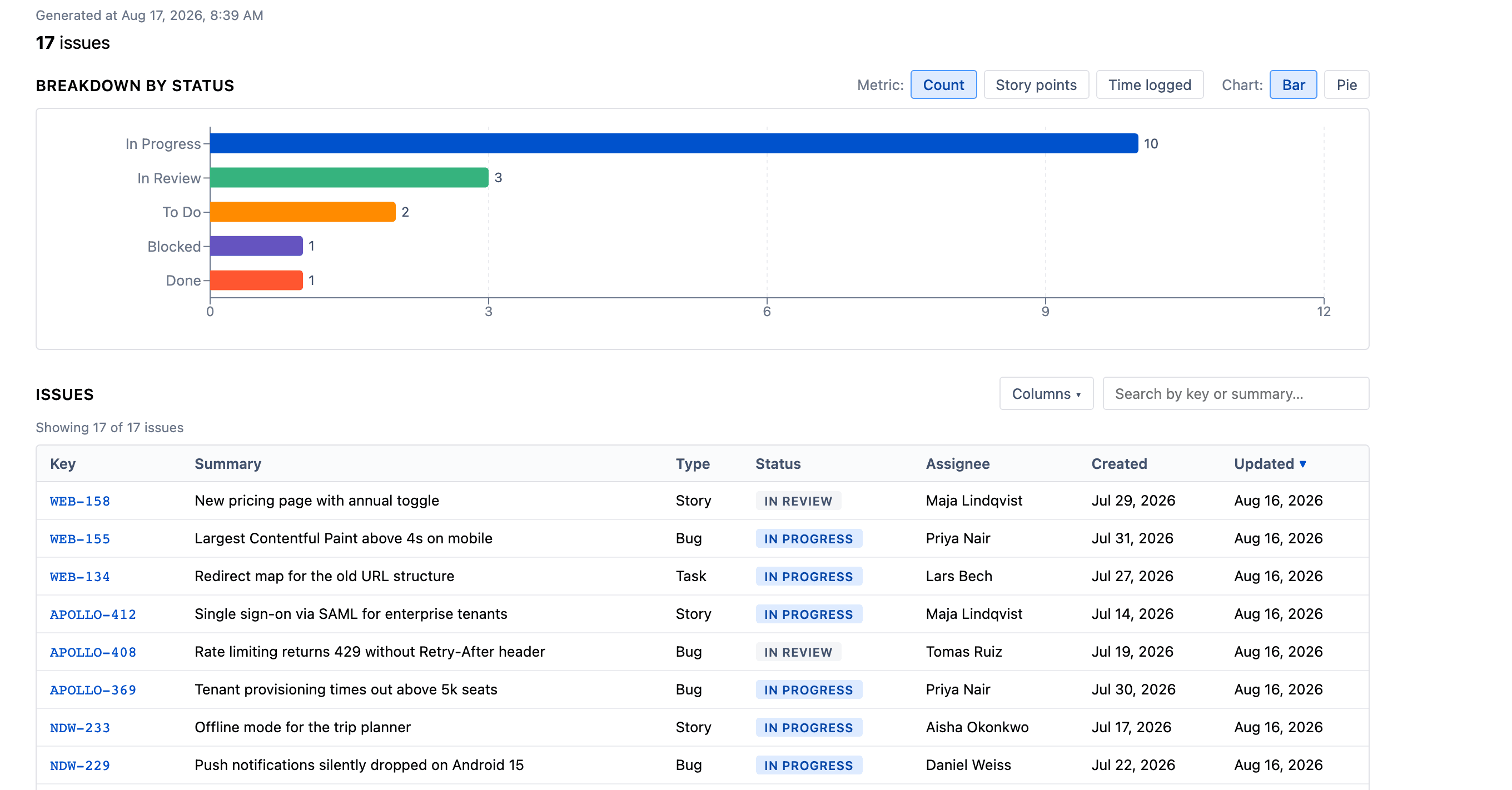Viewport: 1512px width, 790px height.
Task: Select the Count metric
Action: [943, 85]
